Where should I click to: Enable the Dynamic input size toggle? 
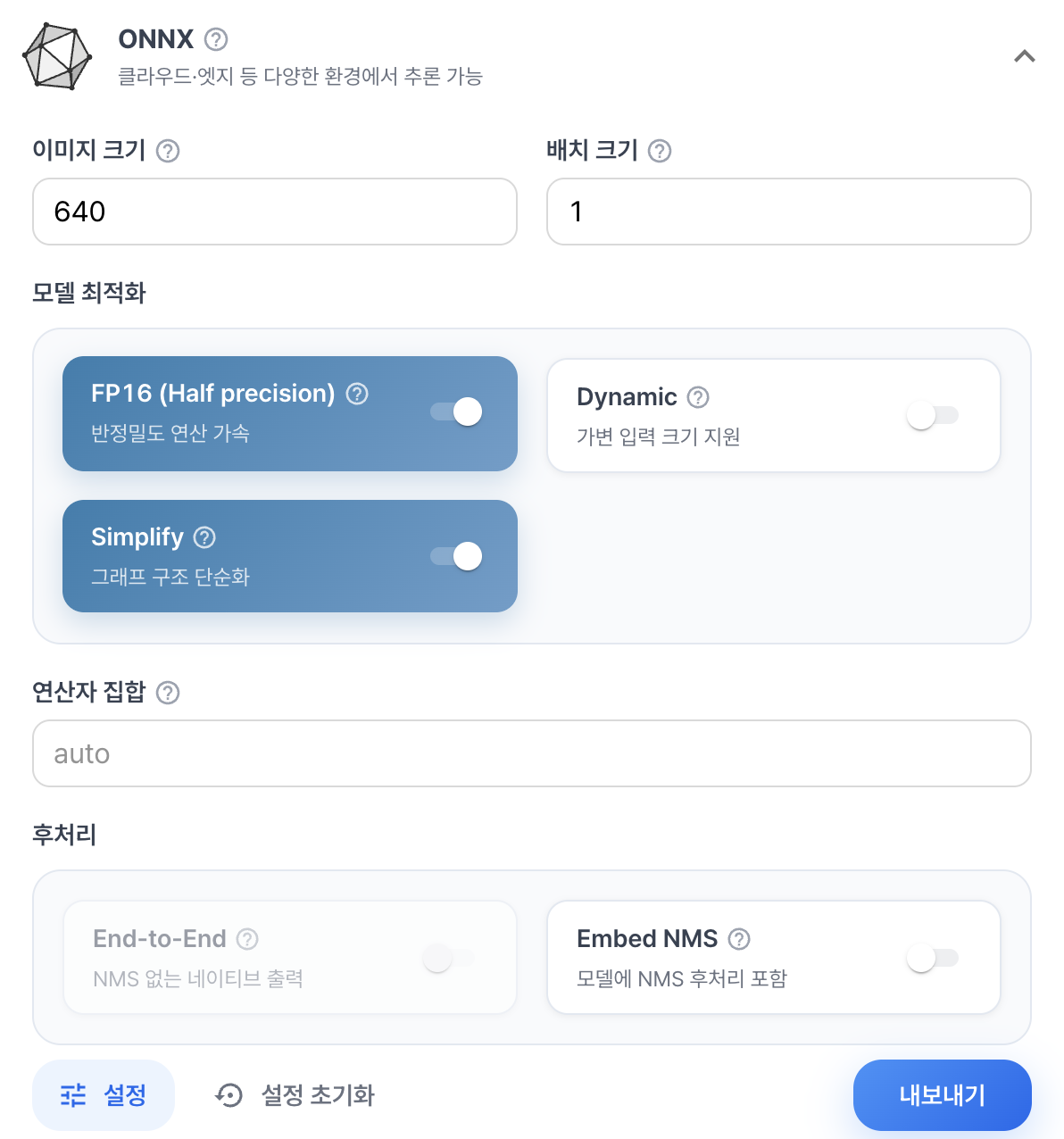[933, 415]
